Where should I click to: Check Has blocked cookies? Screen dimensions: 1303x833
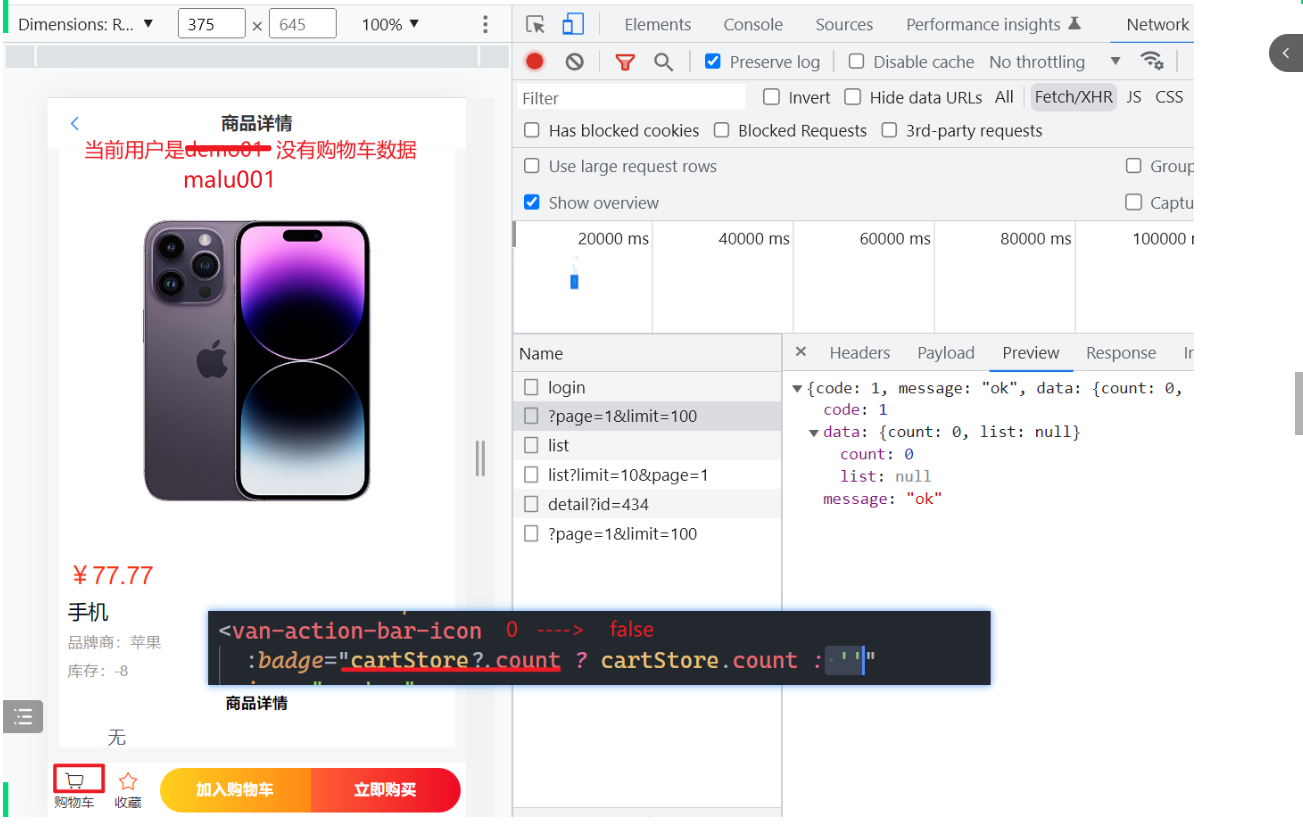click(532, 130)
